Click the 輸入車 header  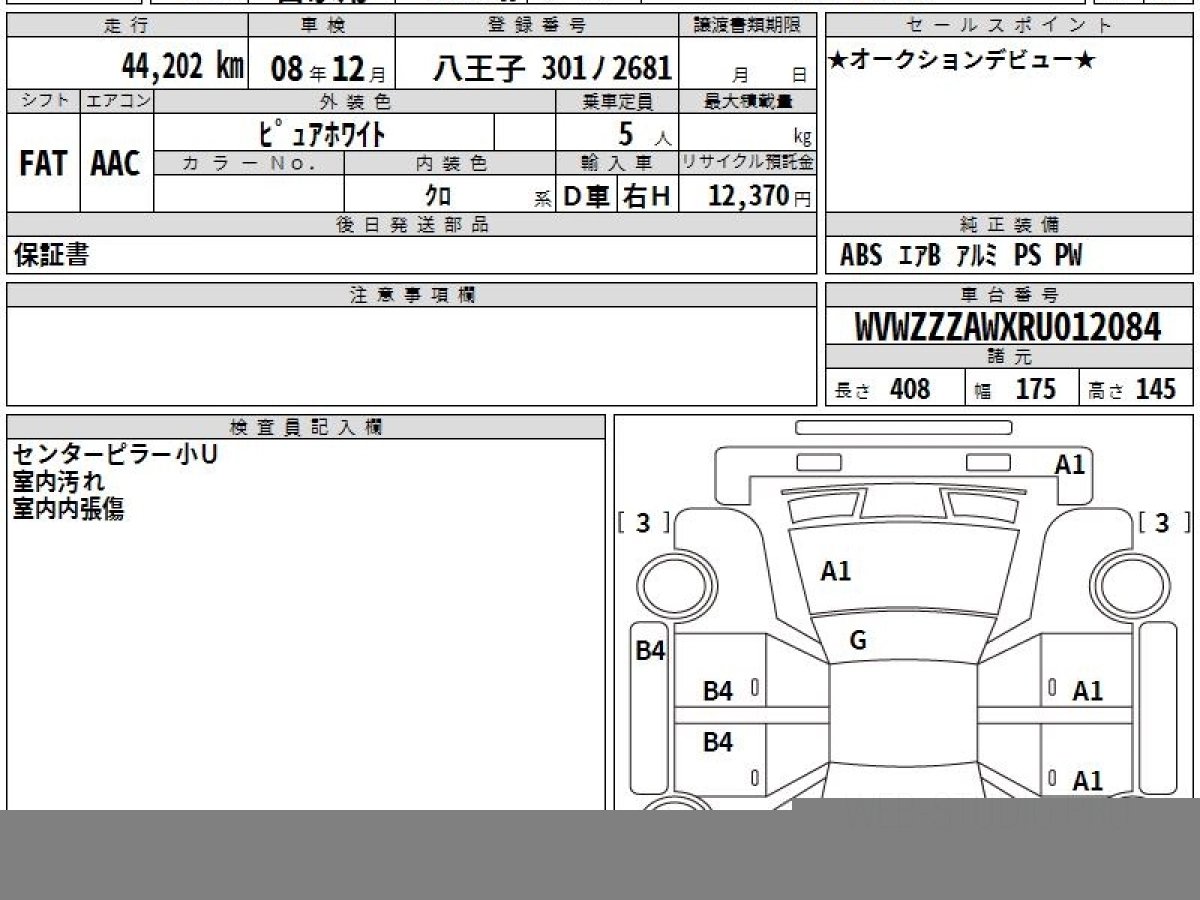617,163
